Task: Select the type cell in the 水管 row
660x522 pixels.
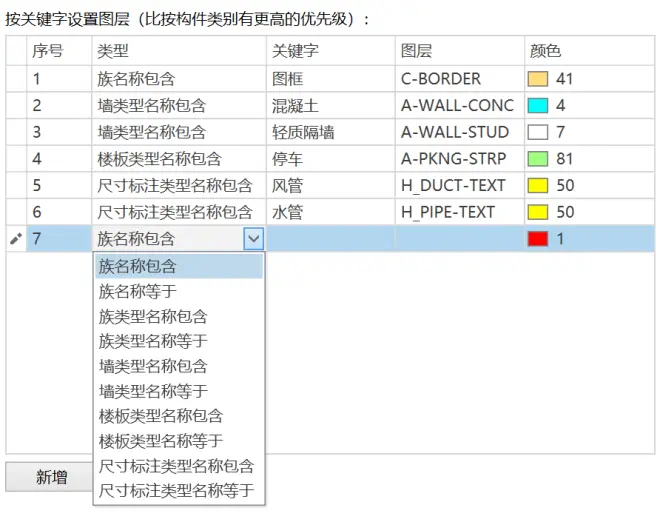Action: 179,212
